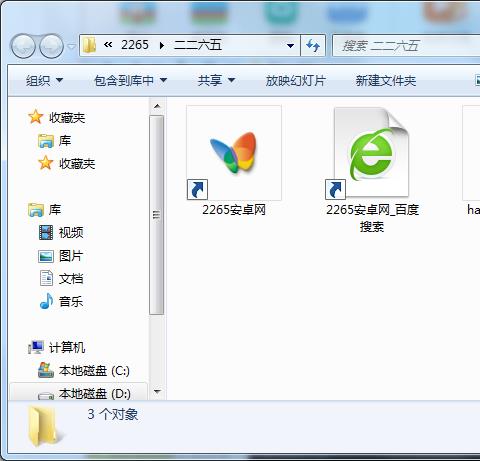Open the recent pages dropdown arrow
480x461 pixels.
71,46
